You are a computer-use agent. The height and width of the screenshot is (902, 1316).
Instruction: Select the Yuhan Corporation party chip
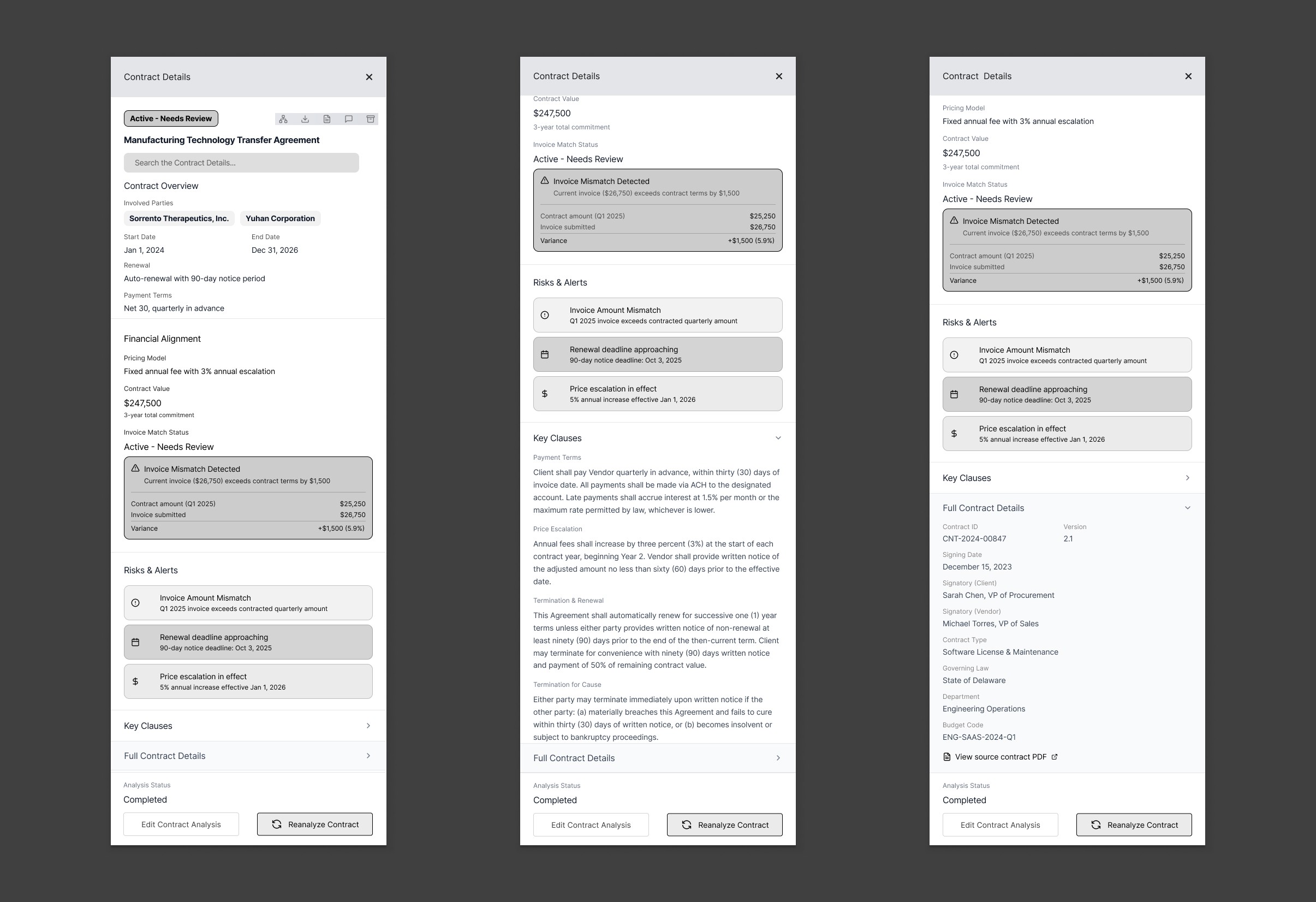[279, 219]
